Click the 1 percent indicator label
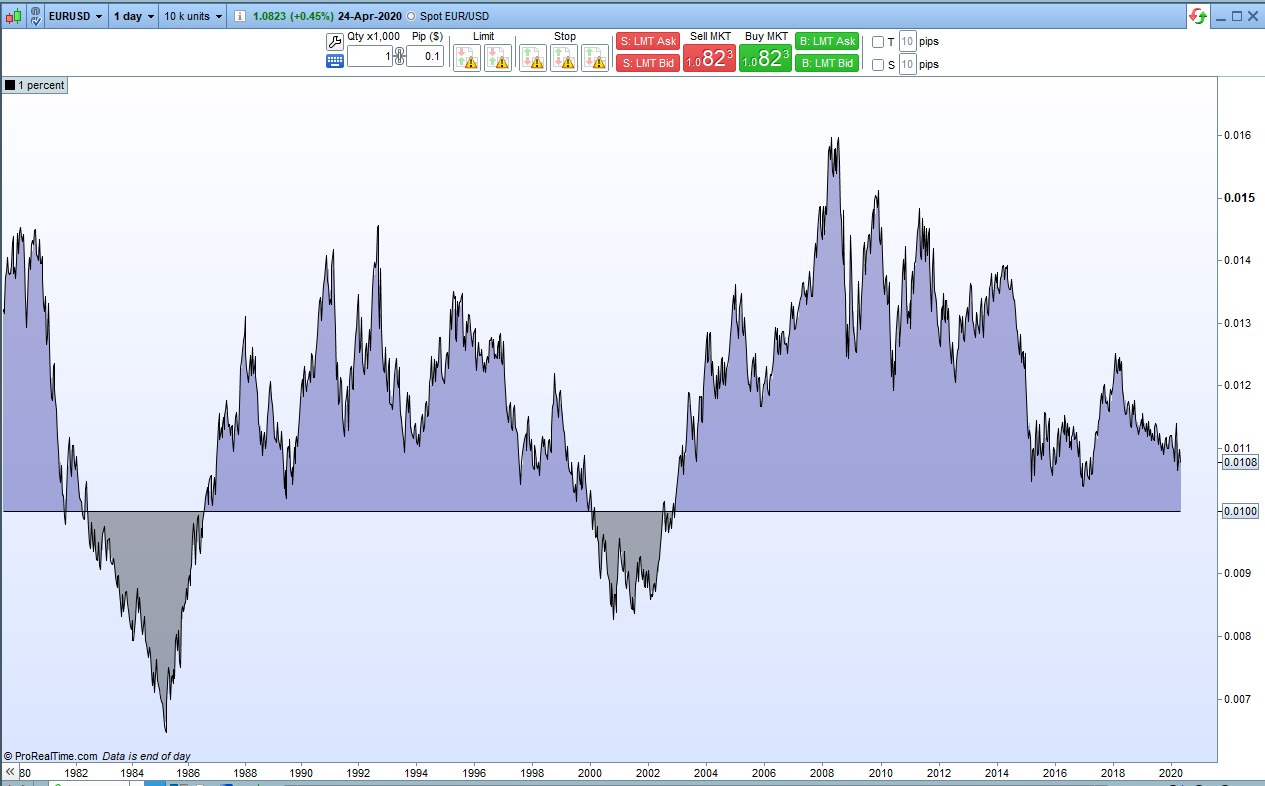 point(41,85)
